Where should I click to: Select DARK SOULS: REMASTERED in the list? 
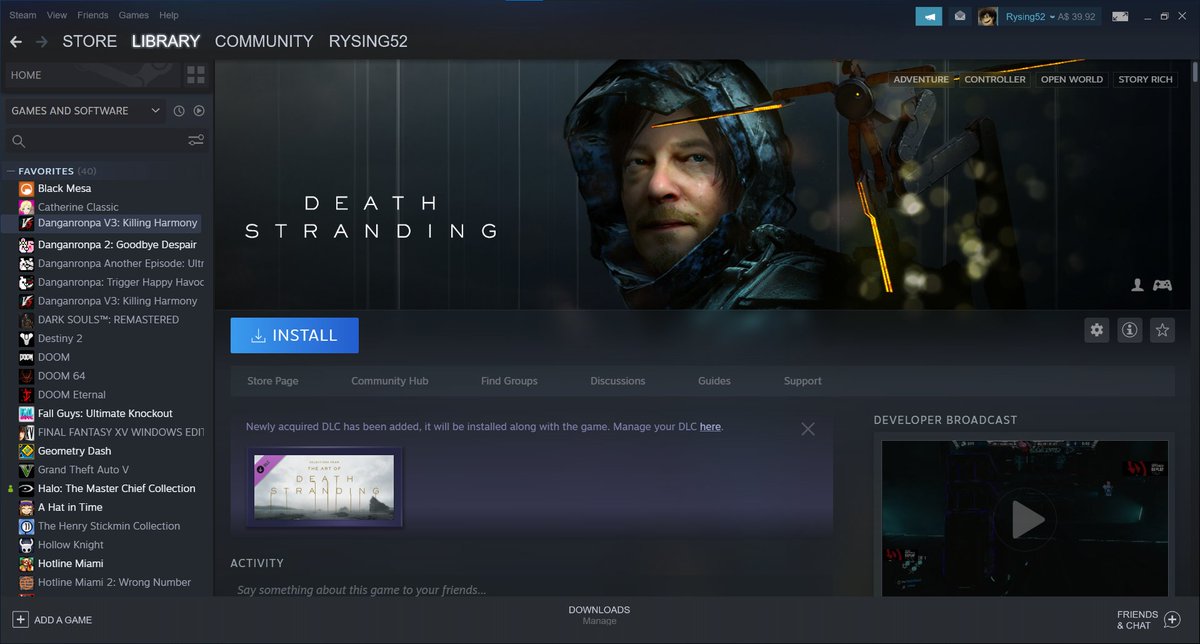click(108, 320)
